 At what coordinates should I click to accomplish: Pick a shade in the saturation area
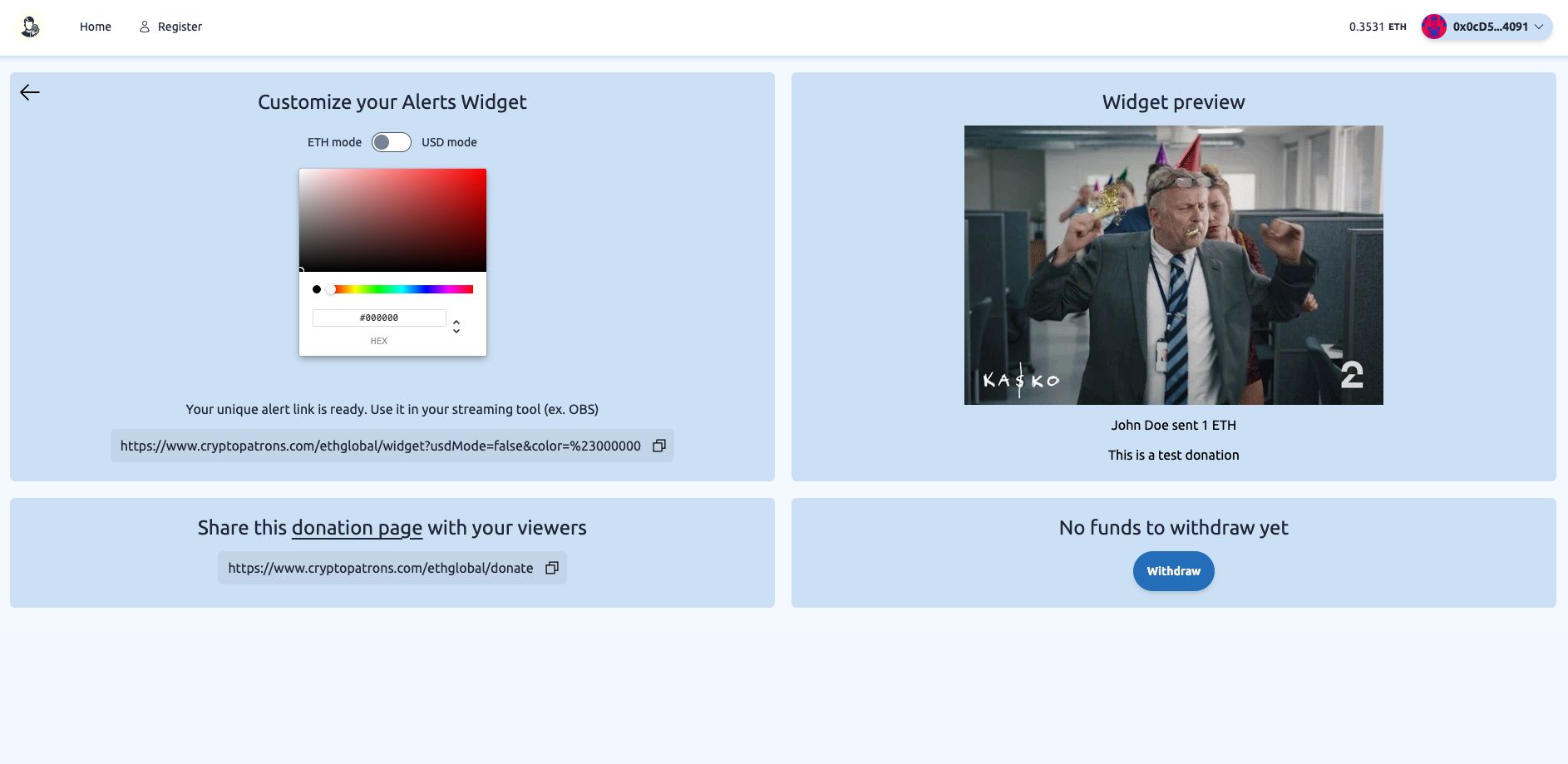click(392, 220)
